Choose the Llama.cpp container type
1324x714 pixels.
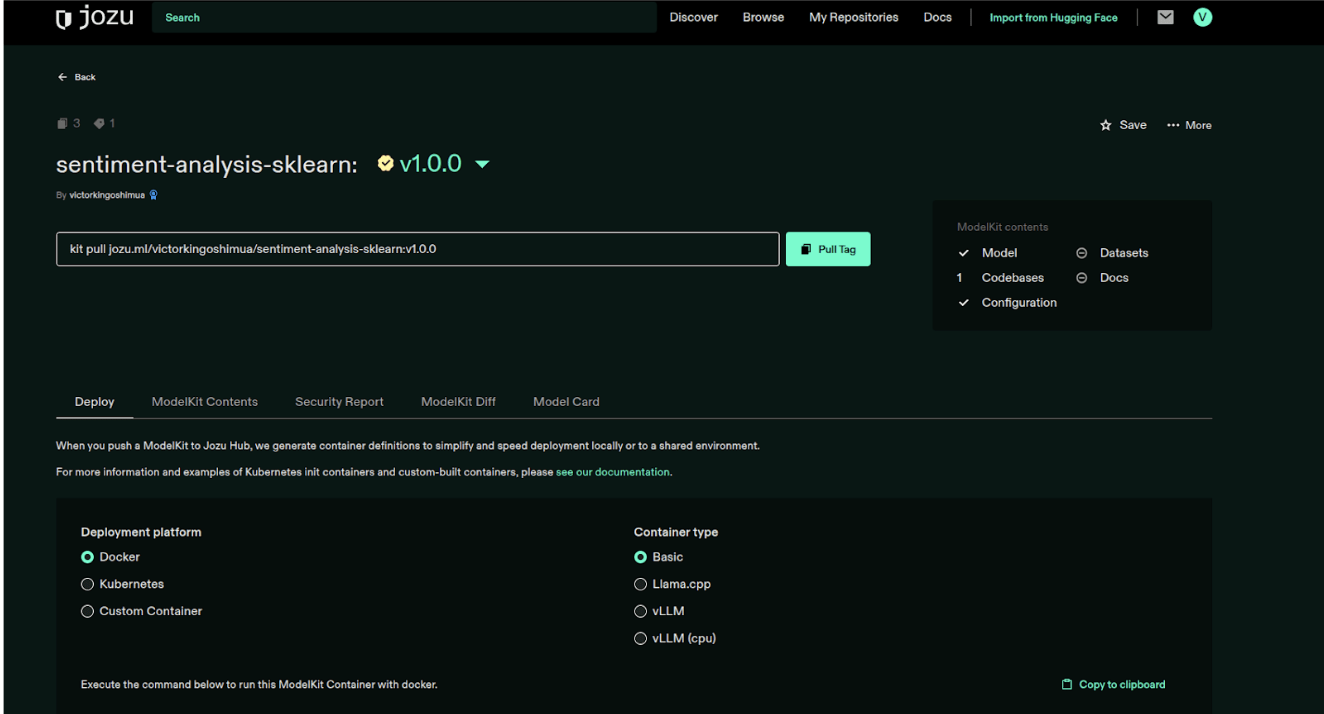pyautogui.click(x=640, y=584)
